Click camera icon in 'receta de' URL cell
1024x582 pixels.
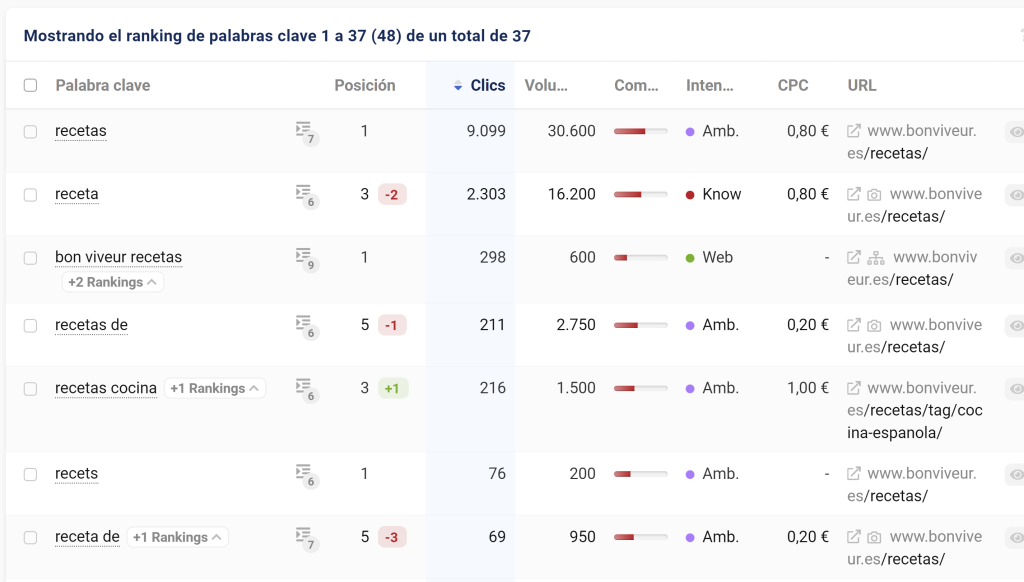875,538
